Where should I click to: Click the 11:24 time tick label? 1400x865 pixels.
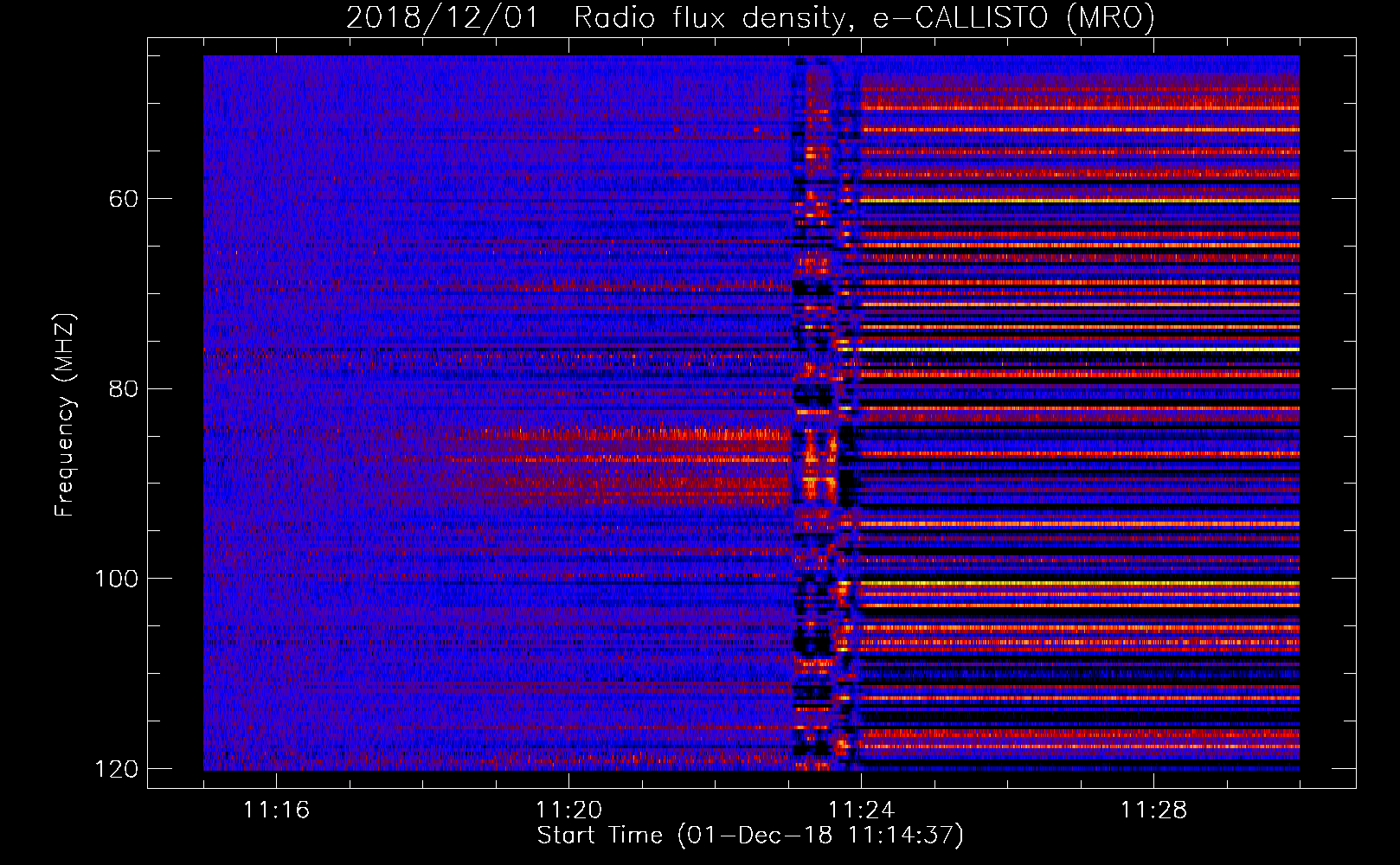coord(862,811)
